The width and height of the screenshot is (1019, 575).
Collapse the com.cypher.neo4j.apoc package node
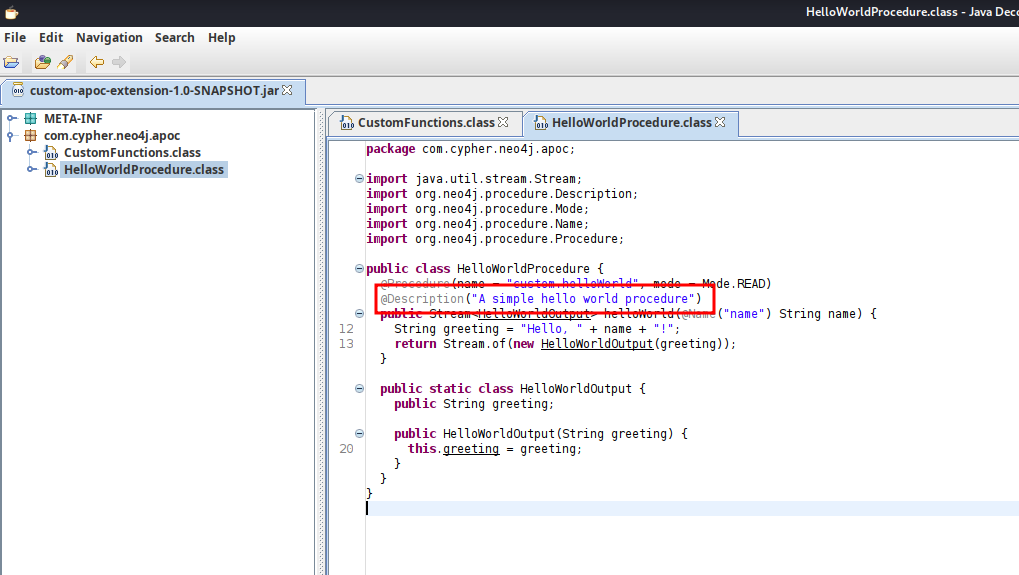(x=12, y=135)
